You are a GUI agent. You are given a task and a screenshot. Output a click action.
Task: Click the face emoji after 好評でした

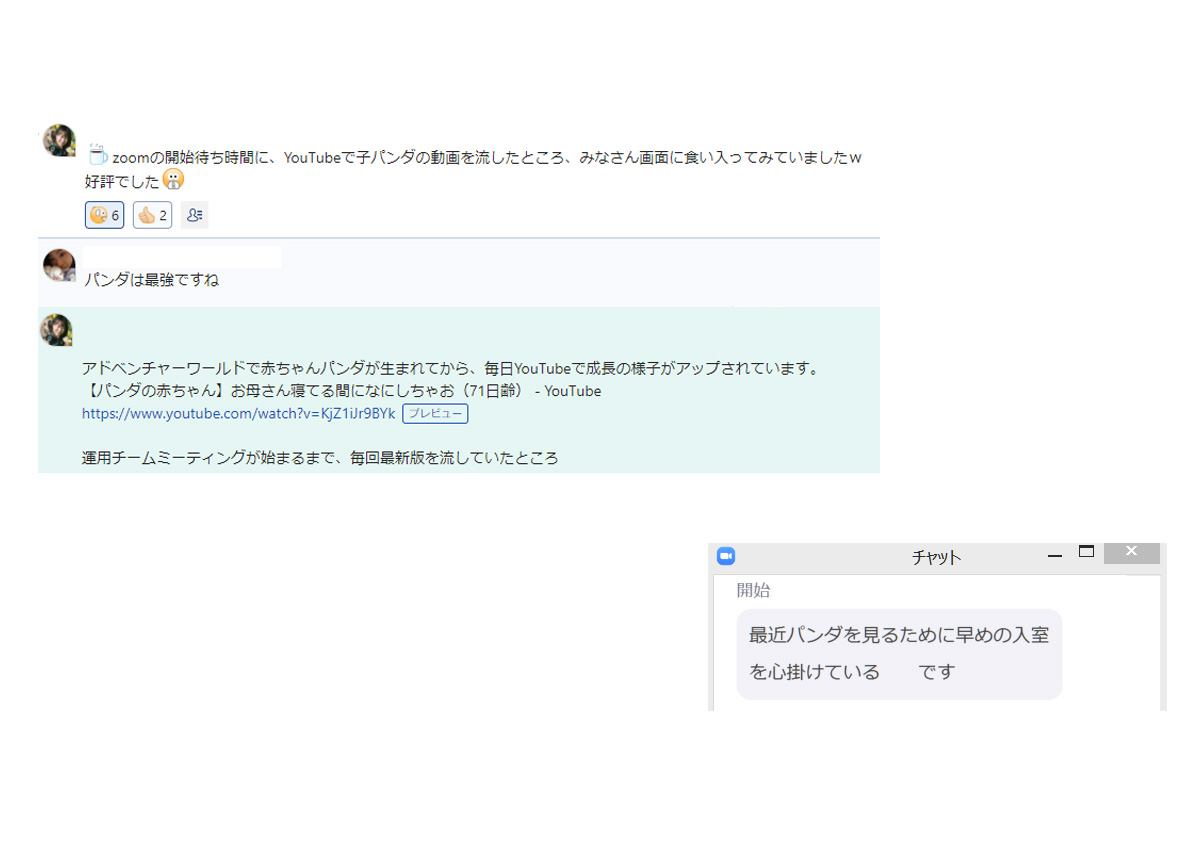(174, 180)
